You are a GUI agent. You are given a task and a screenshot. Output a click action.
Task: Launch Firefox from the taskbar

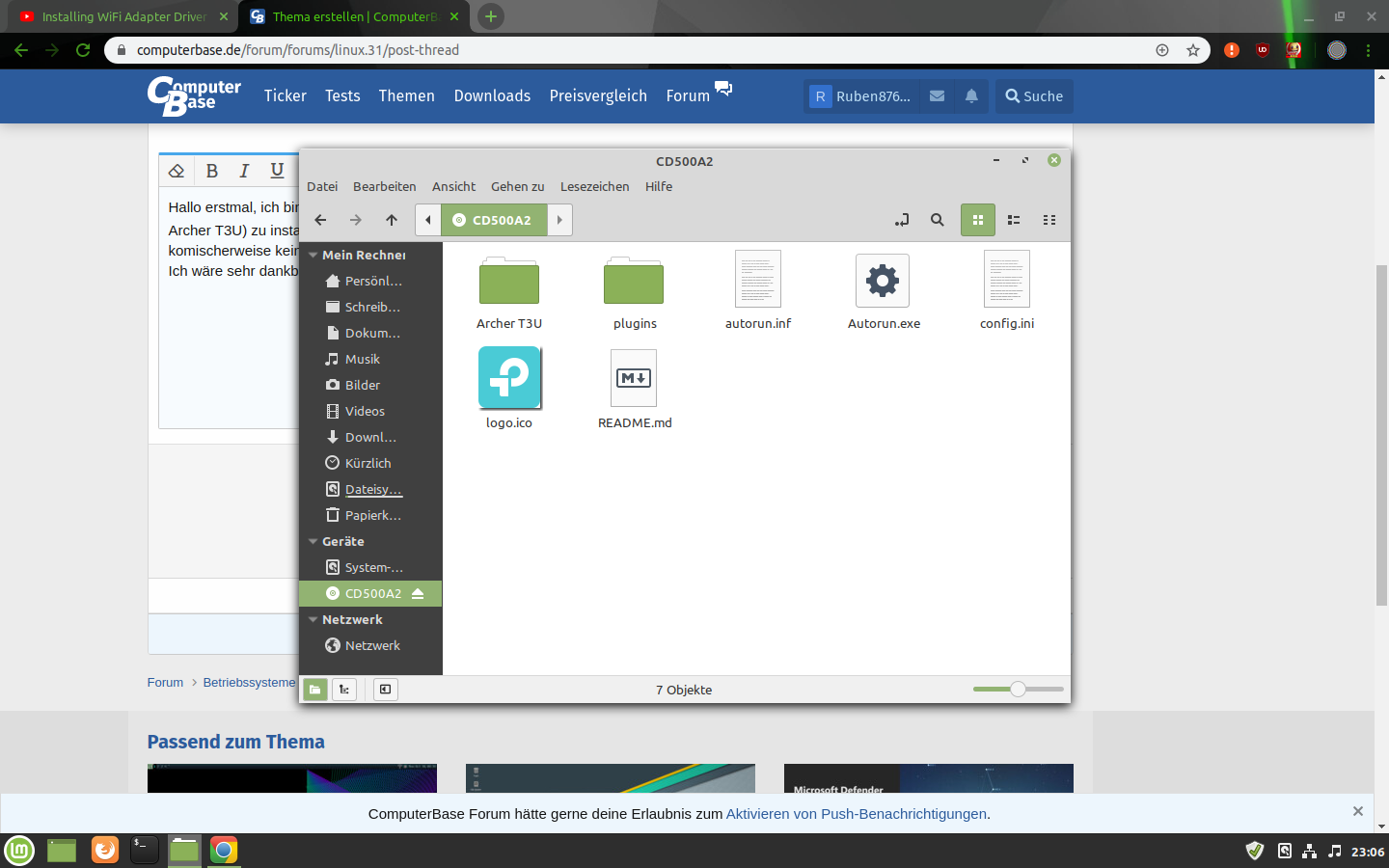click(104, 850)
